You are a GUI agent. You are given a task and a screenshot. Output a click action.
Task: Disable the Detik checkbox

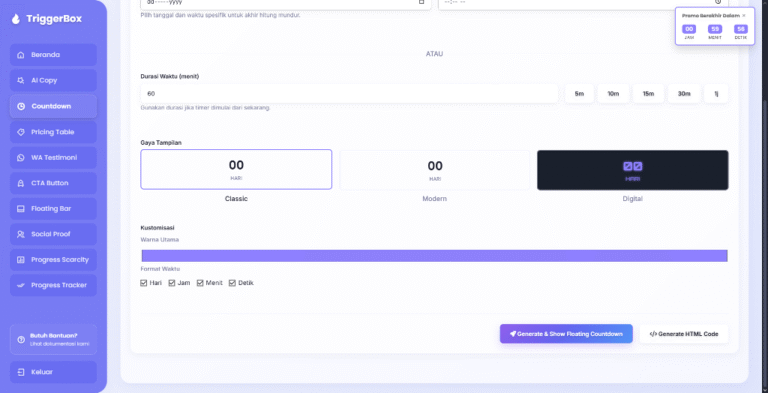[x=232, y=283]
